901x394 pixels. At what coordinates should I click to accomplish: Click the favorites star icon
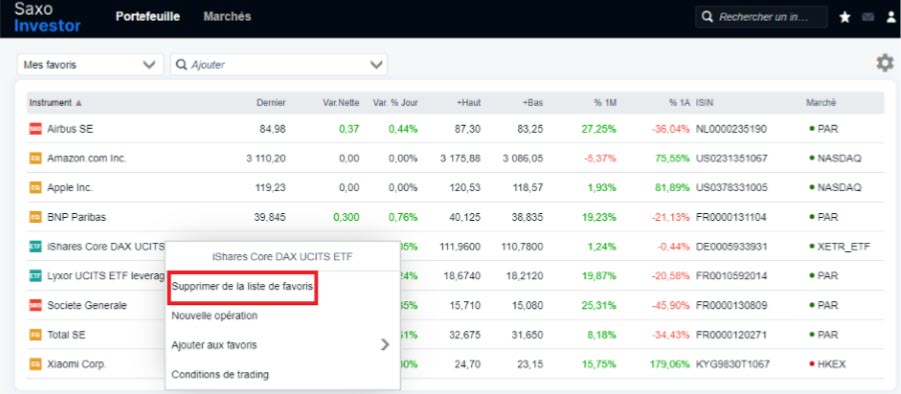(845, 17)
